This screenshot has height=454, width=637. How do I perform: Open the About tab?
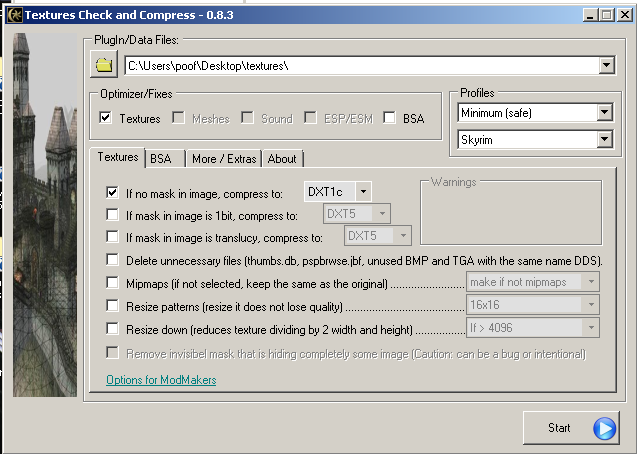282,159
